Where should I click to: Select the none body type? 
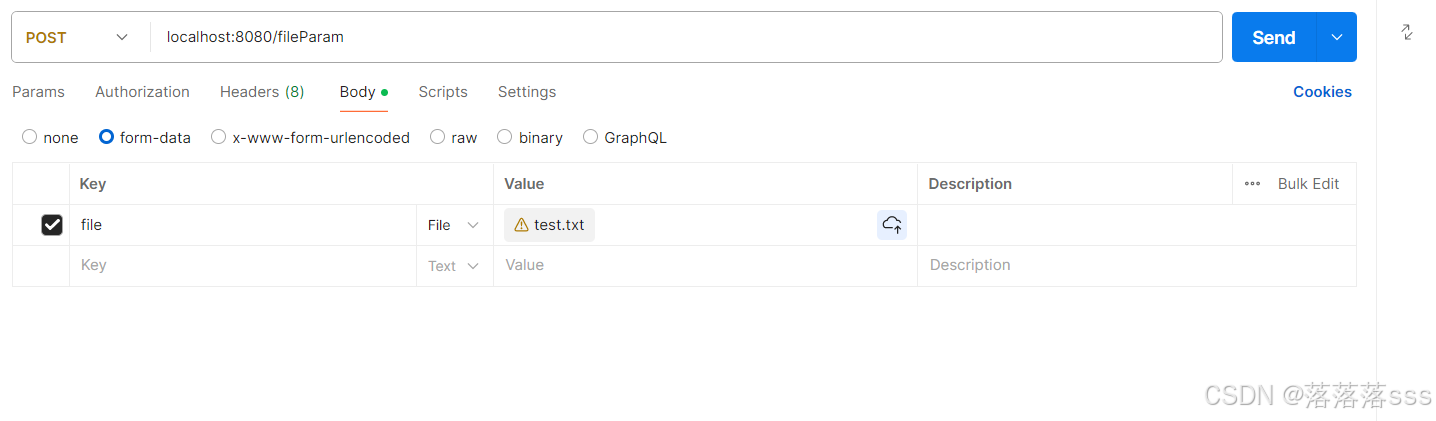[30, 137]
